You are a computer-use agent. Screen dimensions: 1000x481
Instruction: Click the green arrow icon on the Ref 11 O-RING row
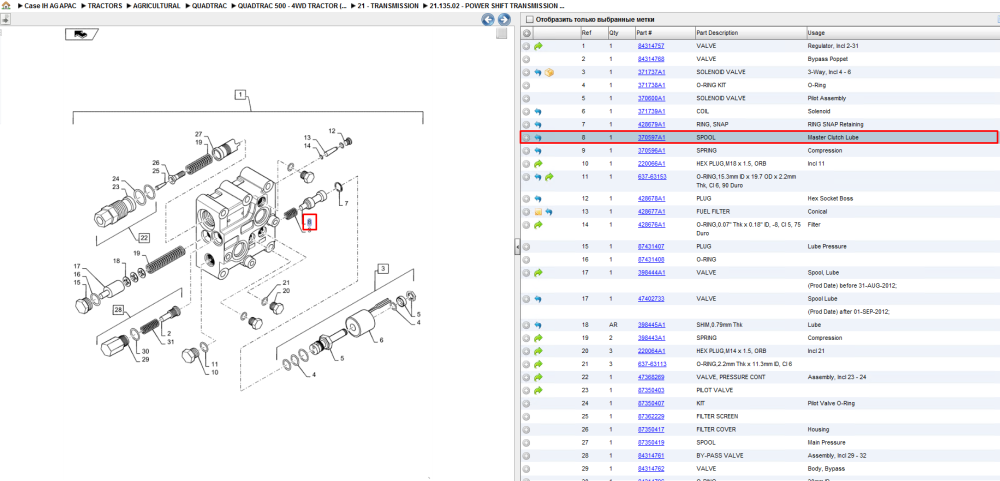(549, 177)
